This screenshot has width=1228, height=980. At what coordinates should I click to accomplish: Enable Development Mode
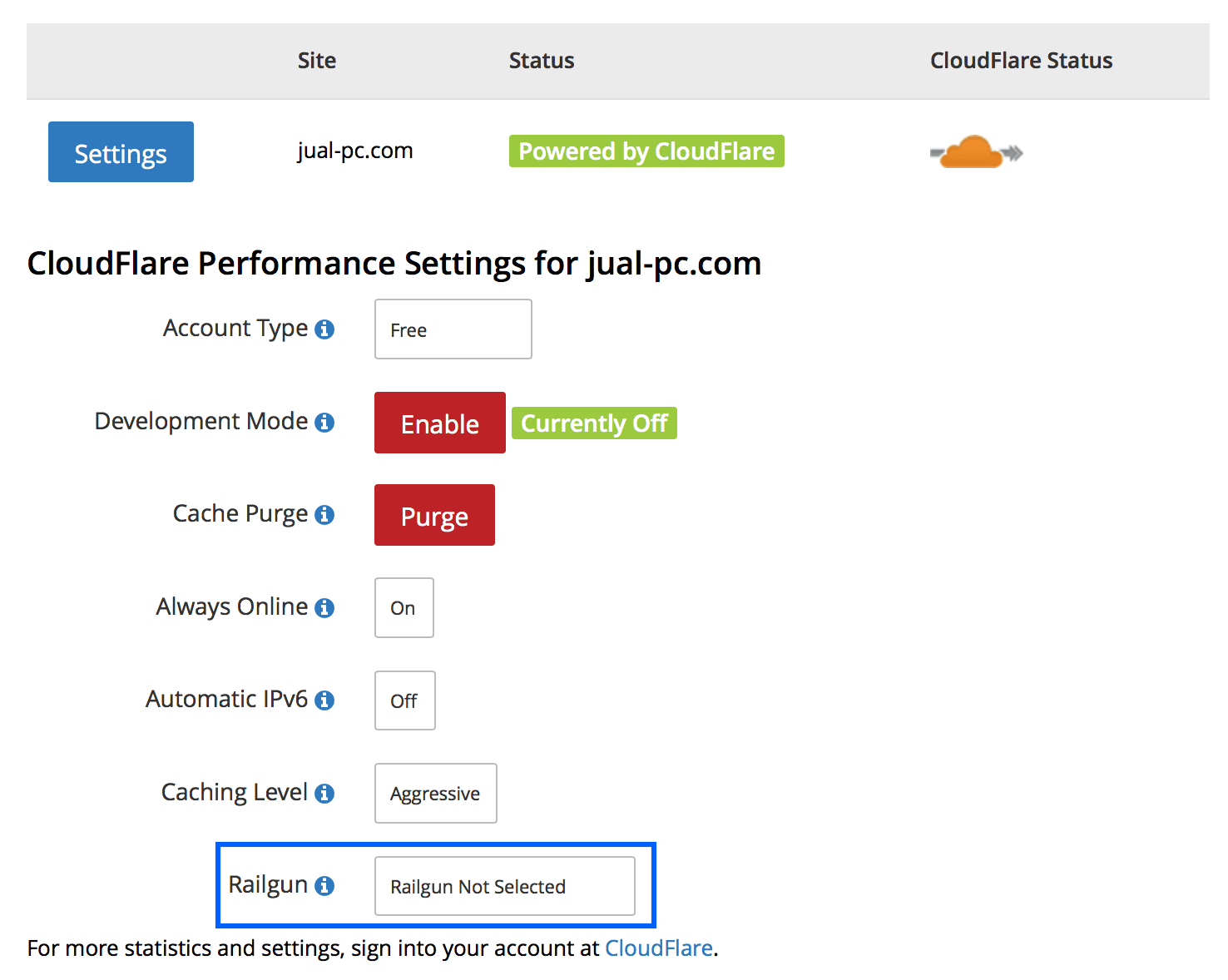pyautogui.click(x=439, y=423)
